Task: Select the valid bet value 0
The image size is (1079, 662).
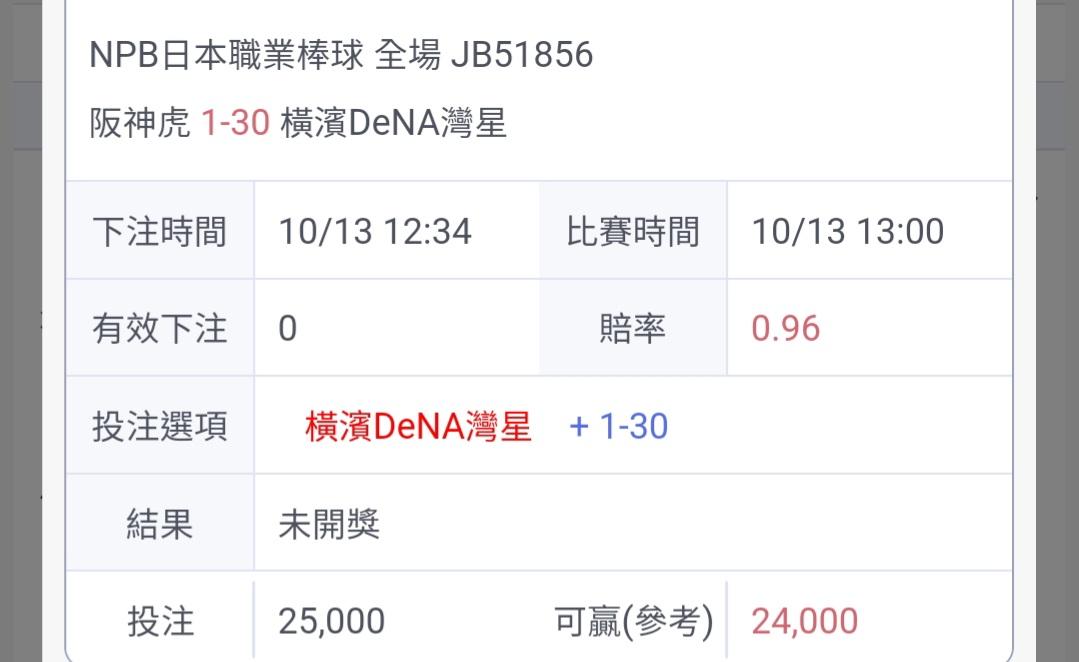Action: (288, 328)
